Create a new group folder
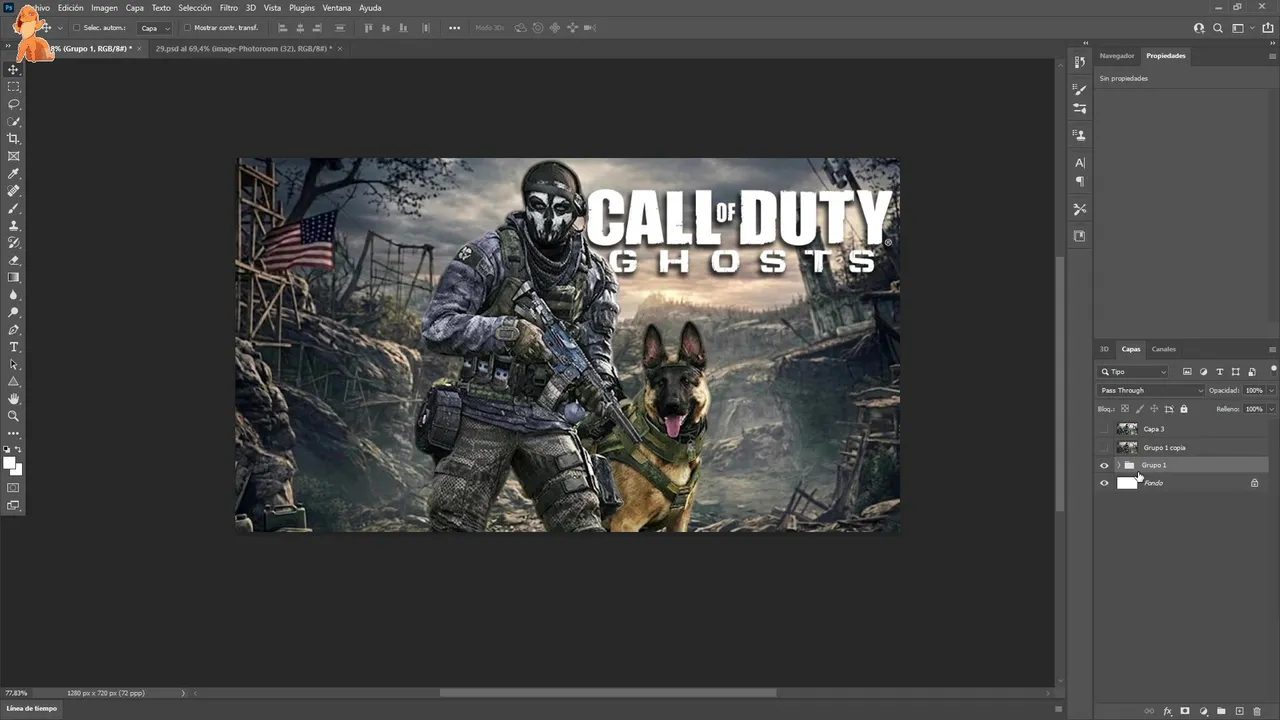1280x720 pixels. tap(1221, 711)
